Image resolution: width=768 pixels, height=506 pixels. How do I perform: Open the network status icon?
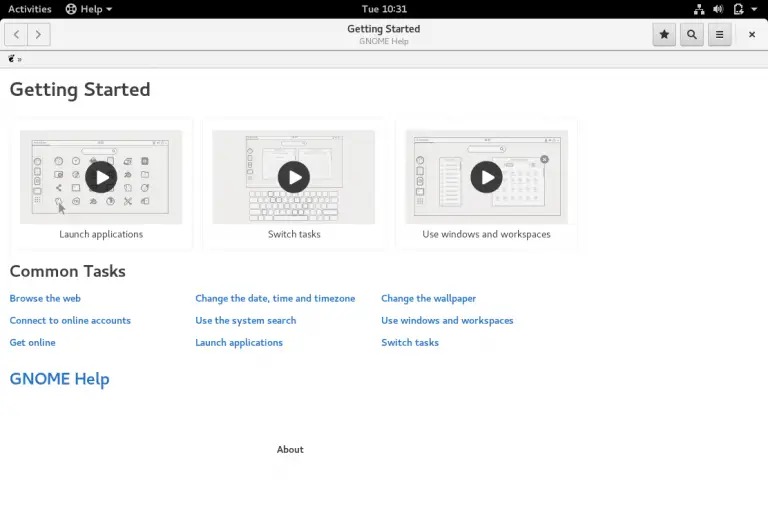pyautogui.click(x=699, y=9)
